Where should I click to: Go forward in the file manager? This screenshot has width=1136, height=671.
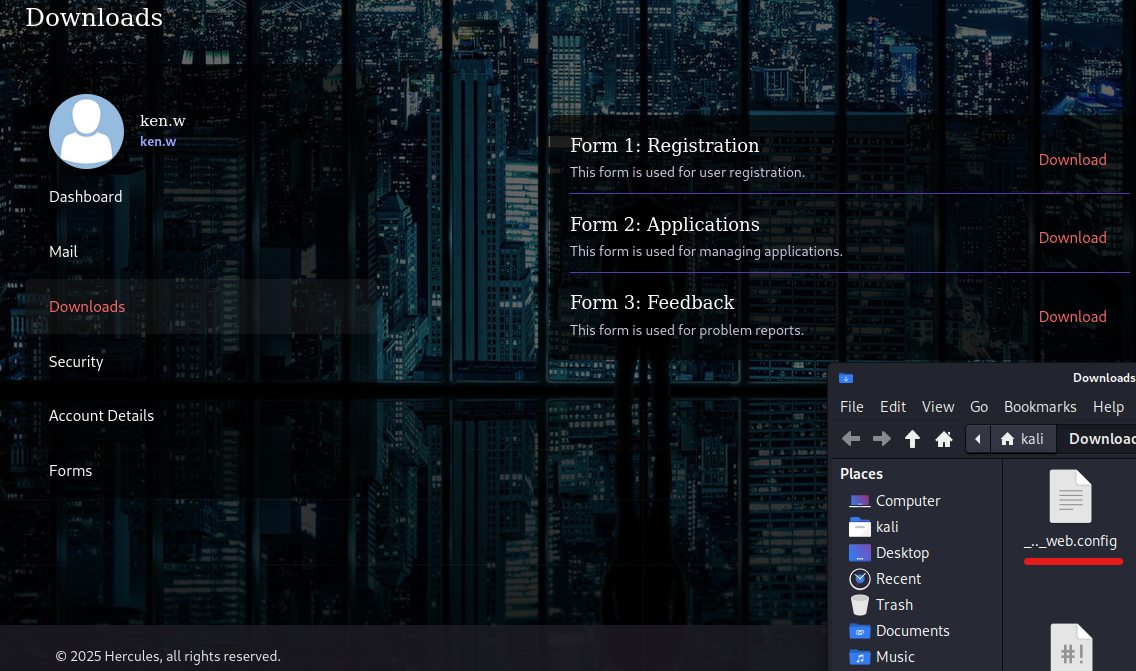tap(882, 438)
